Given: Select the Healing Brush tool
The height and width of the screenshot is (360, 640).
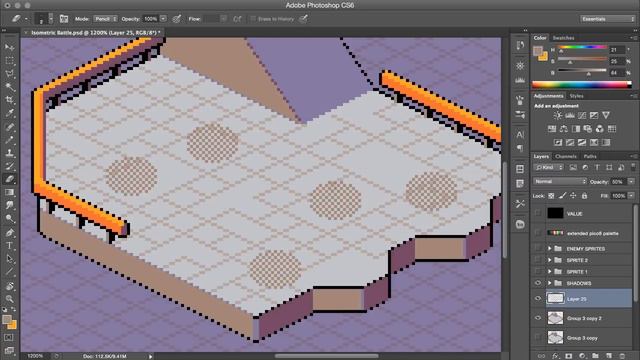Looking at the screenshot, I should coord(9,127).
